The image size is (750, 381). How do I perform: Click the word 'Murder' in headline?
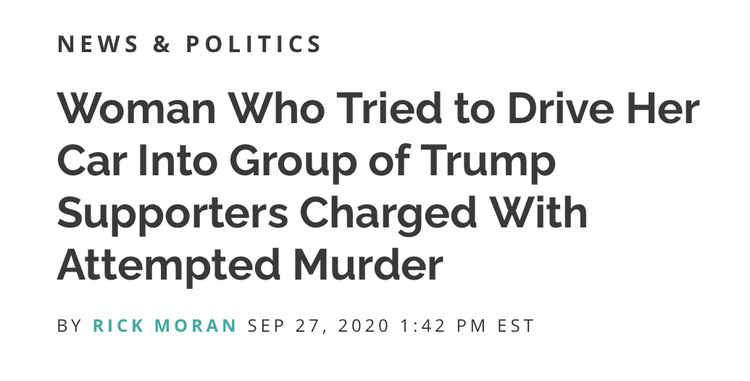click(x=368, y=265)
